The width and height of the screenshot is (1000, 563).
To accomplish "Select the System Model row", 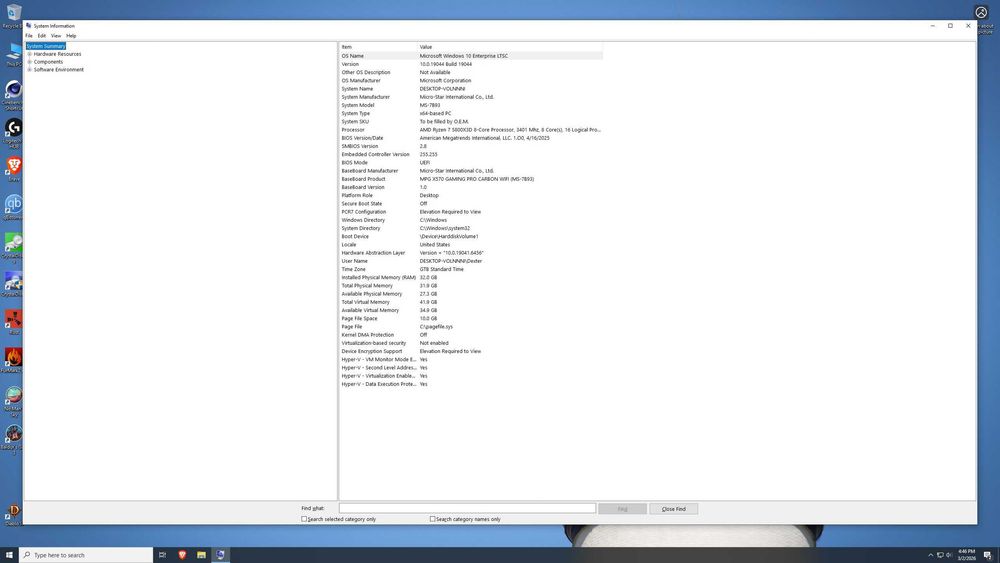I will [x=471, y=105].
